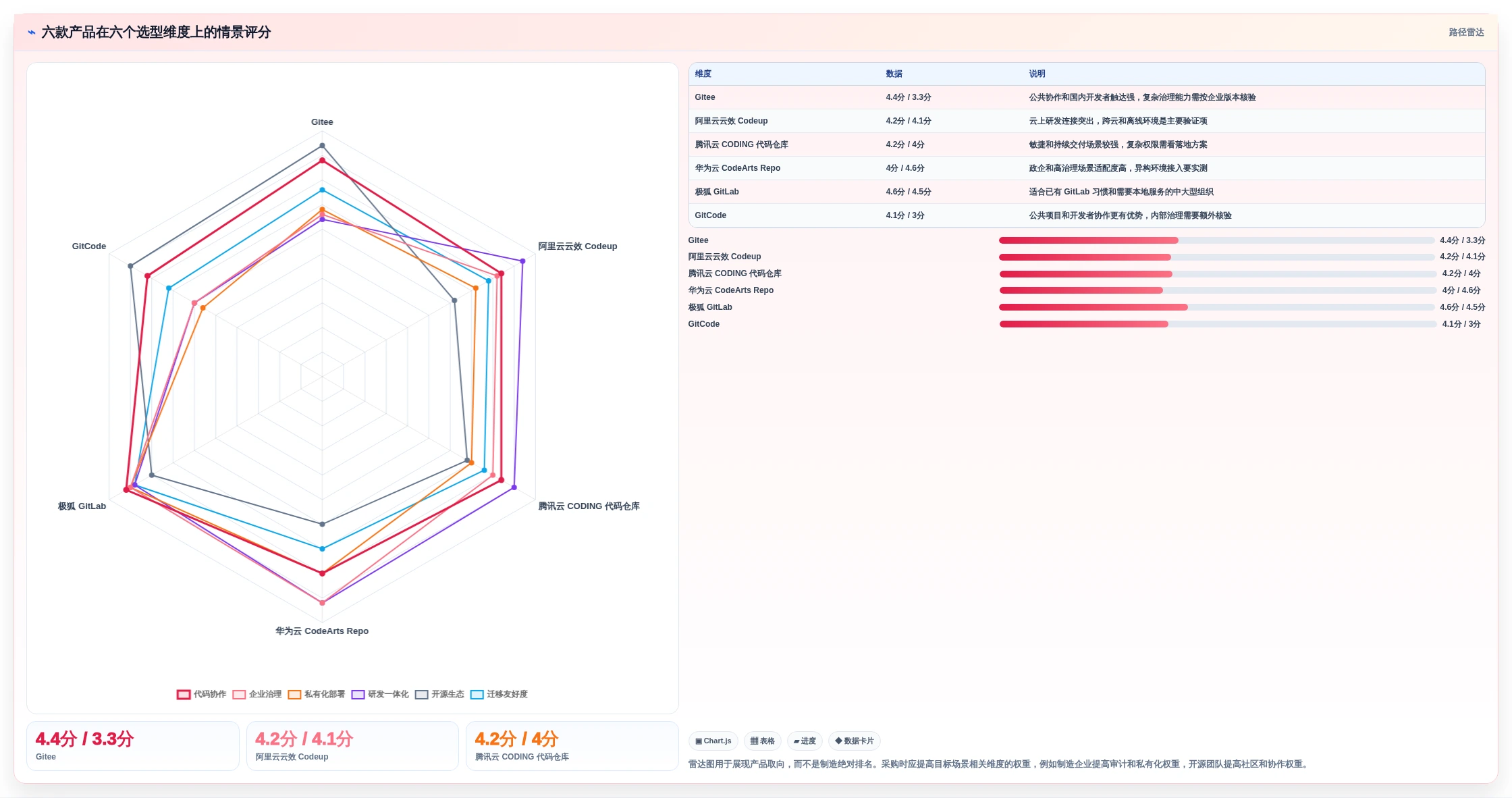Click the 敏捷和持续交付场景较强 description cell
The image size is (1512, 798).
point(1118,144)
